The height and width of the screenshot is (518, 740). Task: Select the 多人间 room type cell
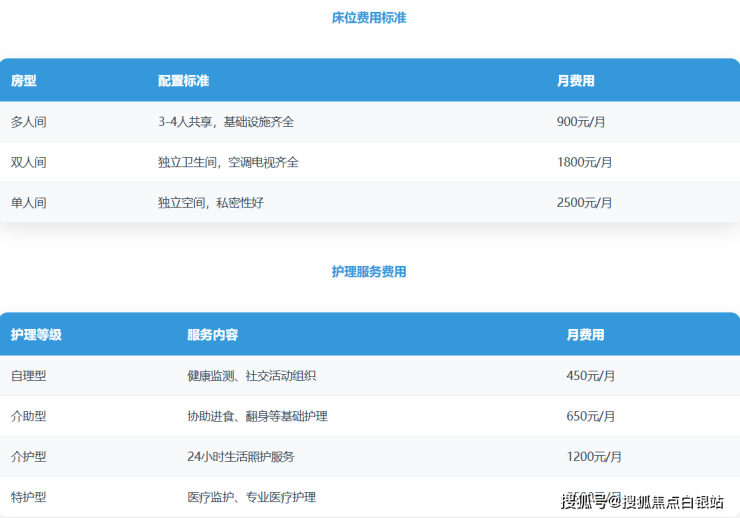point(29,122)
